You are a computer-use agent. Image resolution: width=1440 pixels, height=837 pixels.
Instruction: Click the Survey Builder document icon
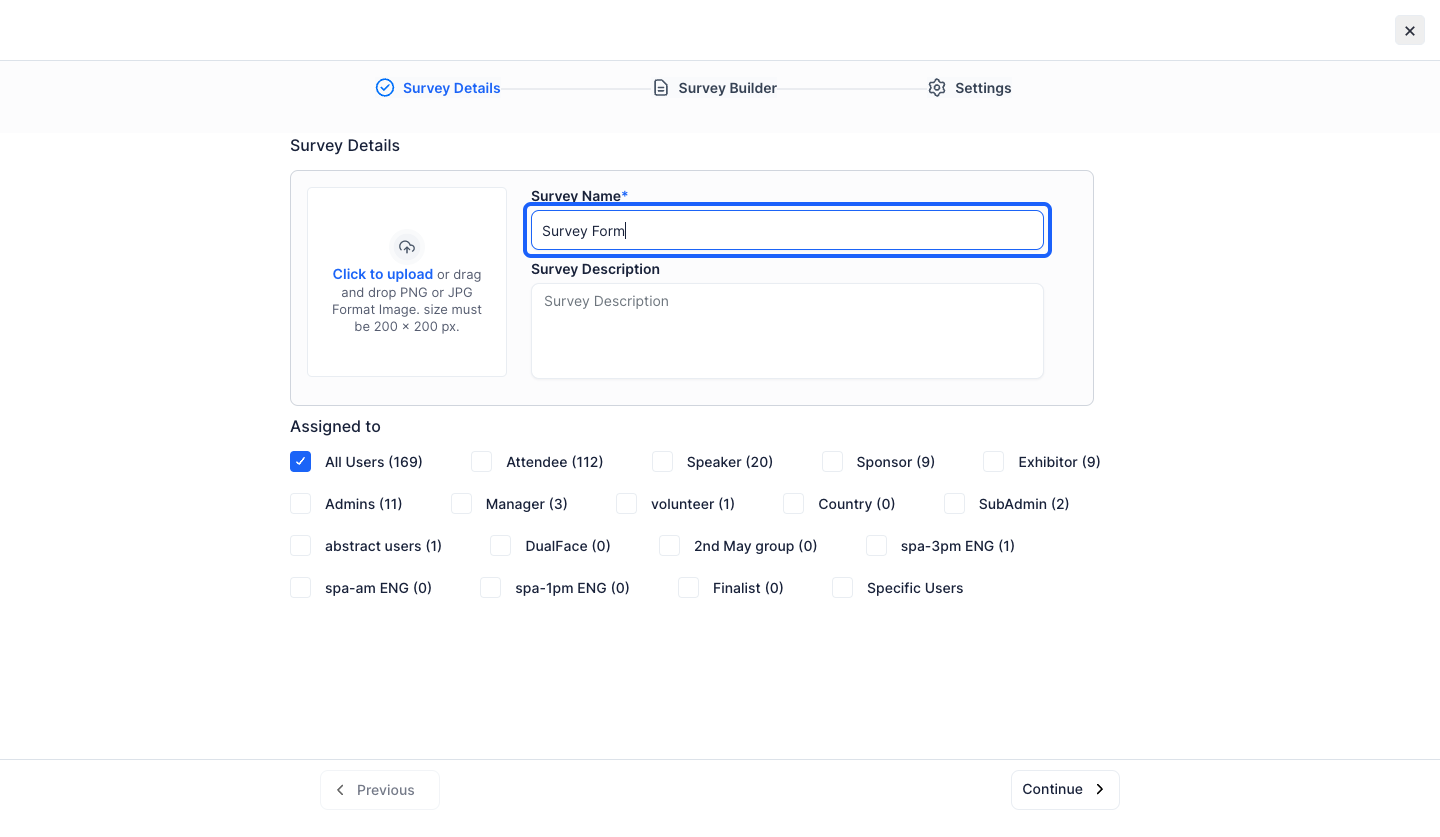[x=661, y=88]
